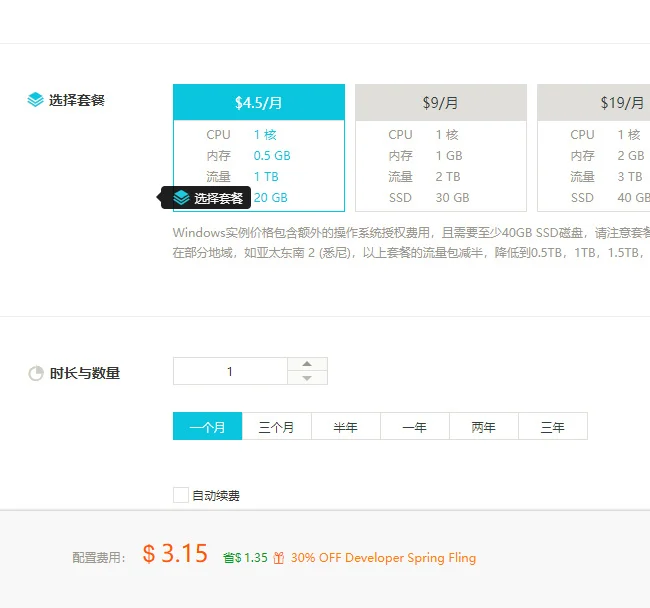Enable the 自动续费 checkbox
650x608 pixels.
181,495
